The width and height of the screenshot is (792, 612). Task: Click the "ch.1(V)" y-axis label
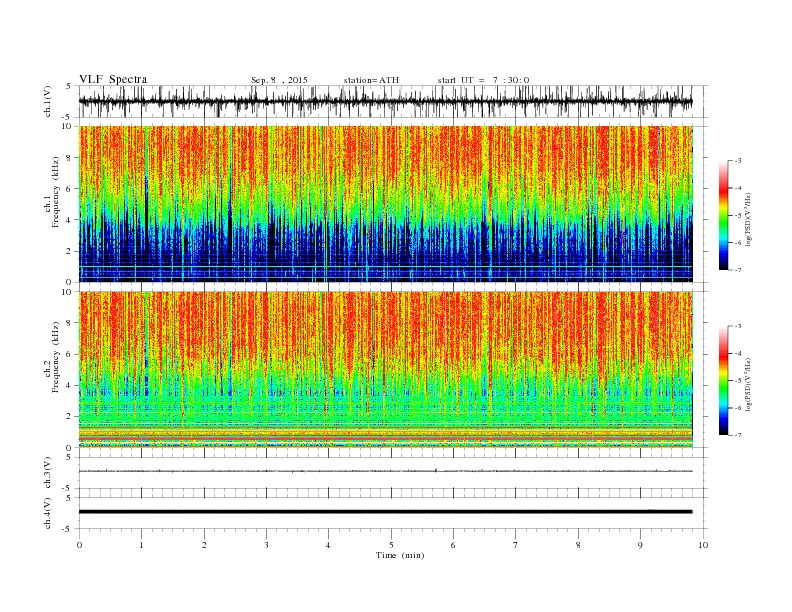point(48,102)
